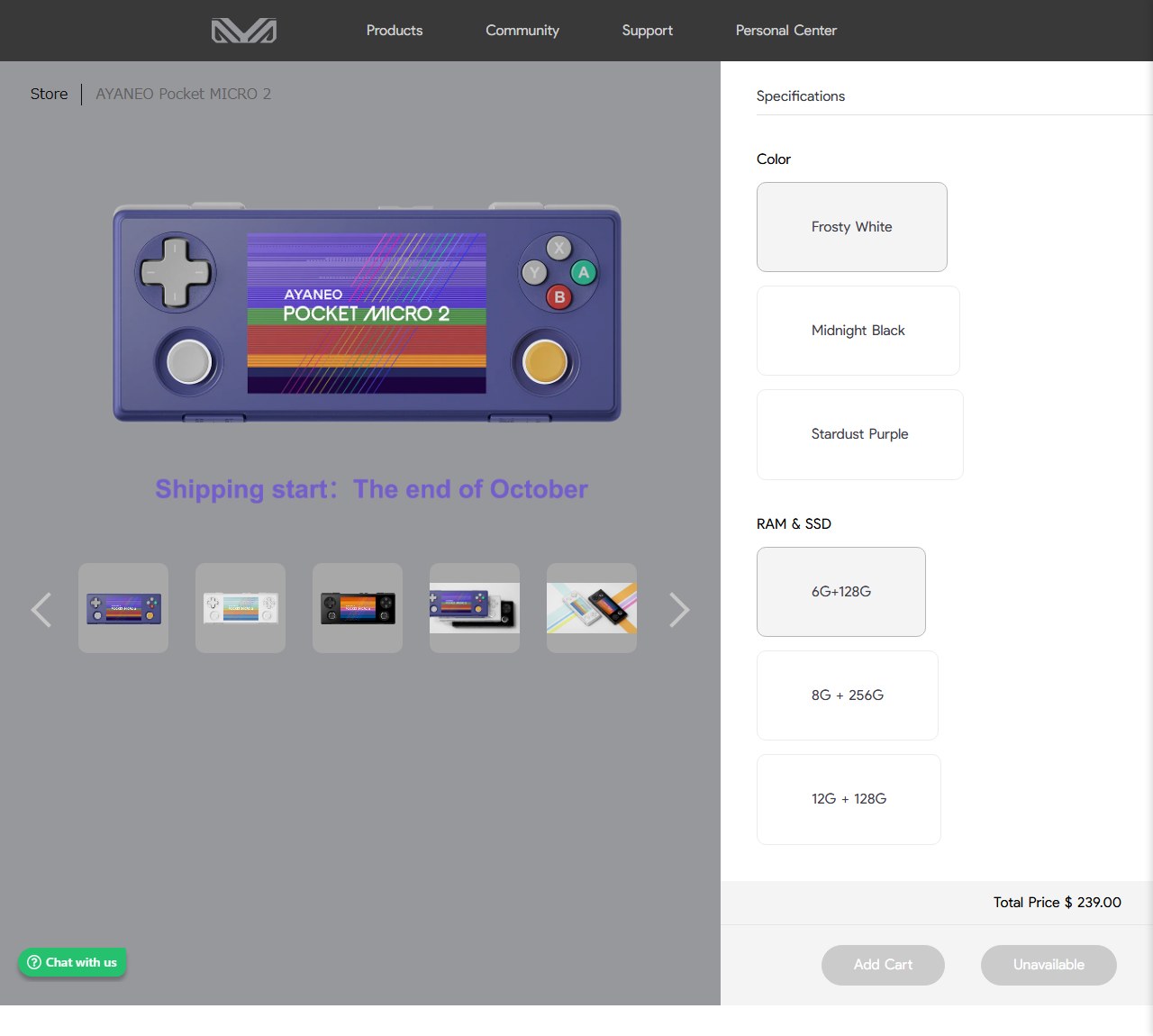This screenshot has height=1036, width=1153.
Task: Show next product thumbnails with right arrow
Action: point(679,609)
